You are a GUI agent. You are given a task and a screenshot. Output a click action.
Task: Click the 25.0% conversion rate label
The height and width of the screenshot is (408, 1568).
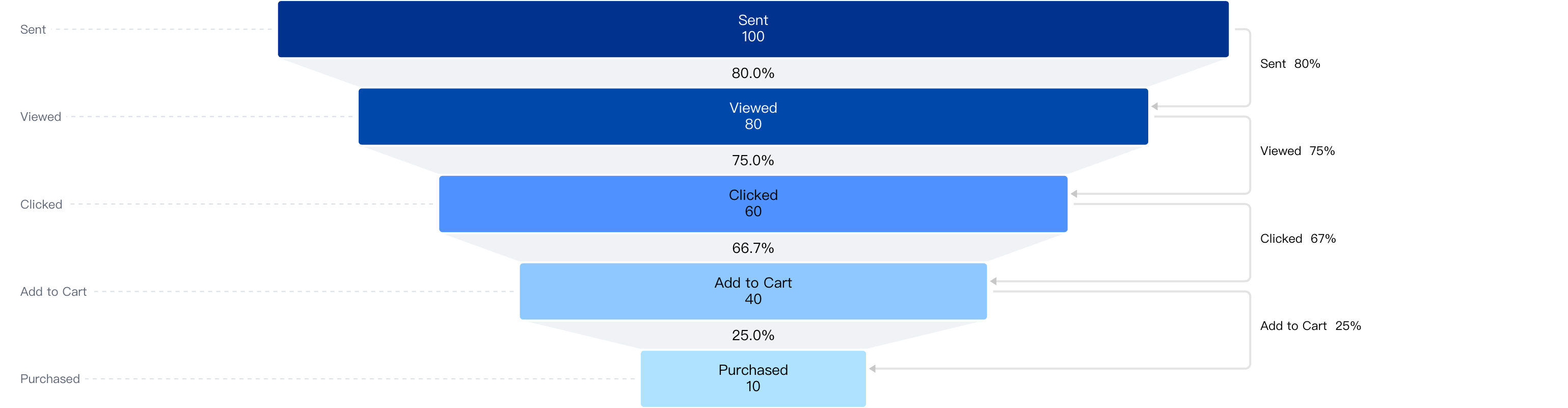753,336
